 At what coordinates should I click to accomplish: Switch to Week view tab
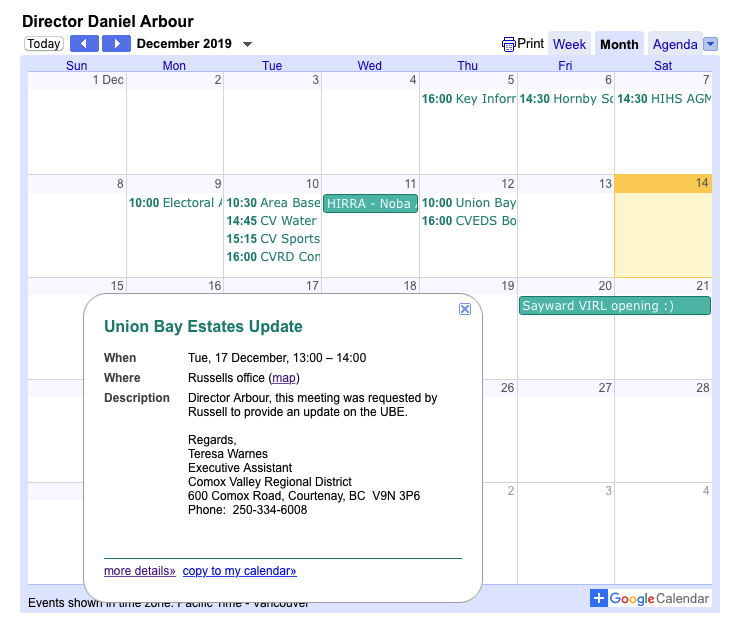click(569, 44)
